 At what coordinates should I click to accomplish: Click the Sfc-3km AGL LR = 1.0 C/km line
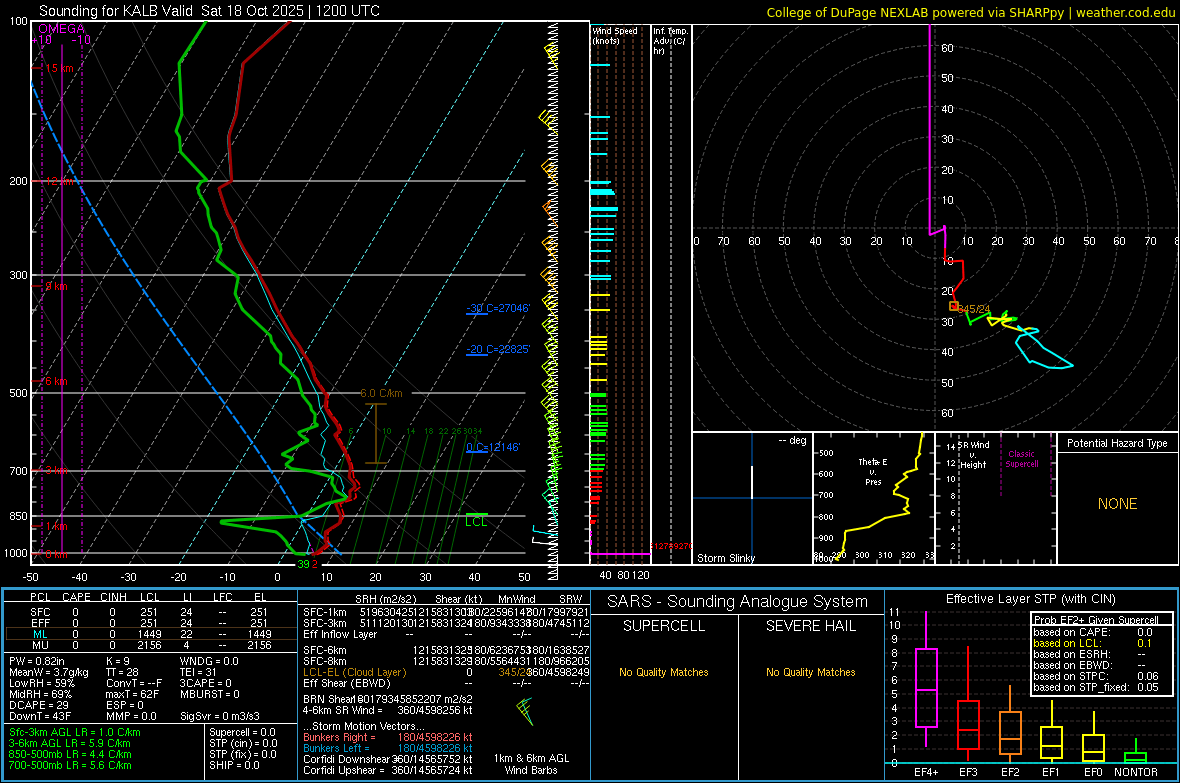(x=75, y=732)
